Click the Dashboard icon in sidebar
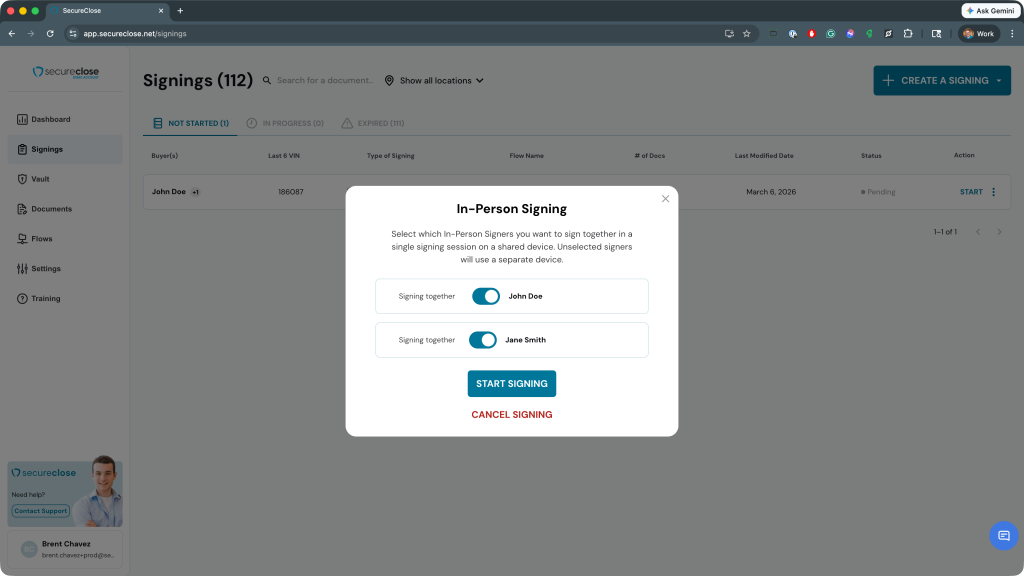The image size is (1024, 576). click(22, 120)
